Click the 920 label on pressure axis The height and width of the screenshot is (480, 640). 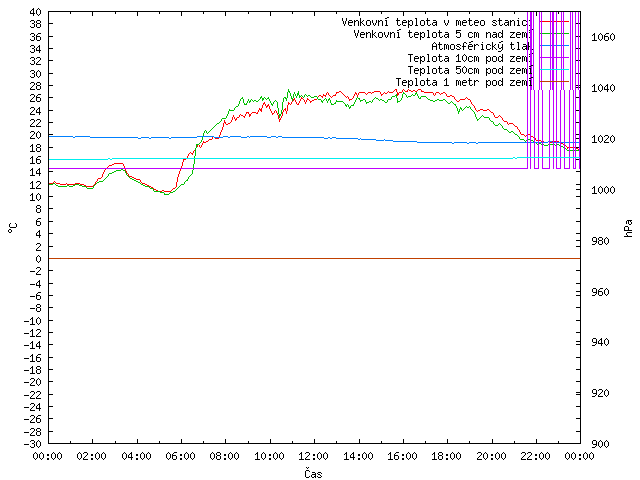point(600,393)
